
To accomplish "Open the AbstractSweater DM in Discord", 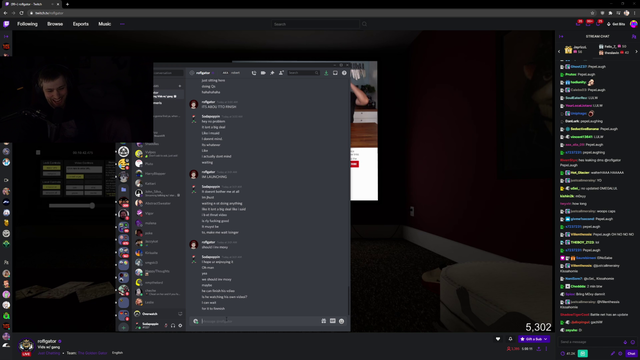I will coord(158,203).
